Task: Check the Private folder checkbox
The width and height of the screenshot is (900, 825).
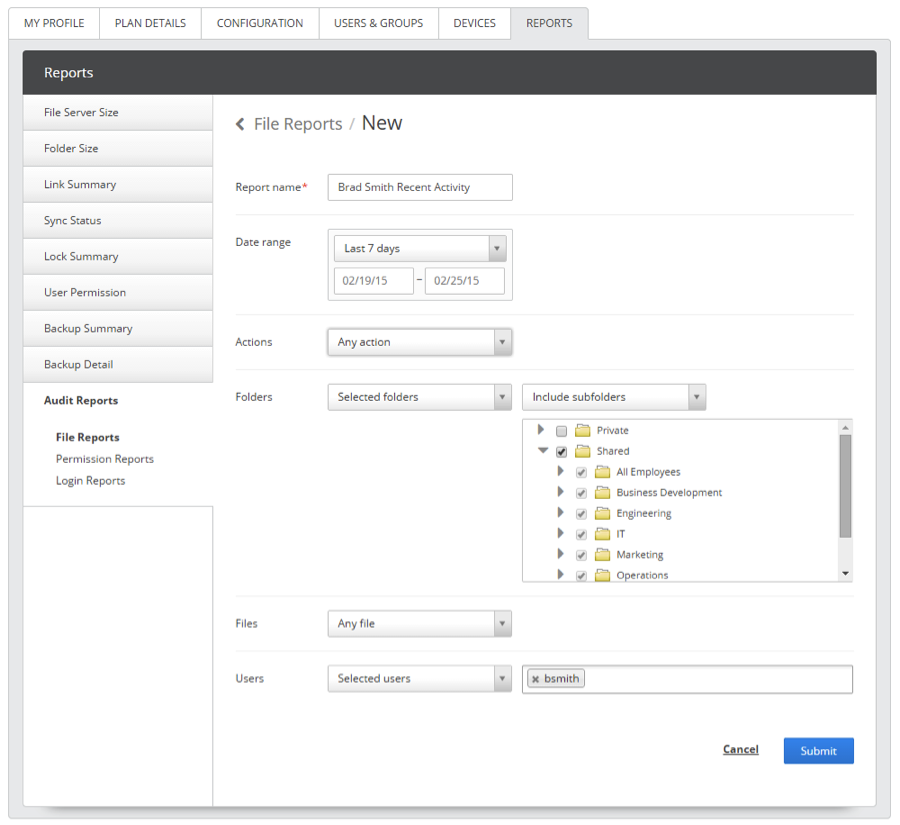Action: [x=561, y=431]
